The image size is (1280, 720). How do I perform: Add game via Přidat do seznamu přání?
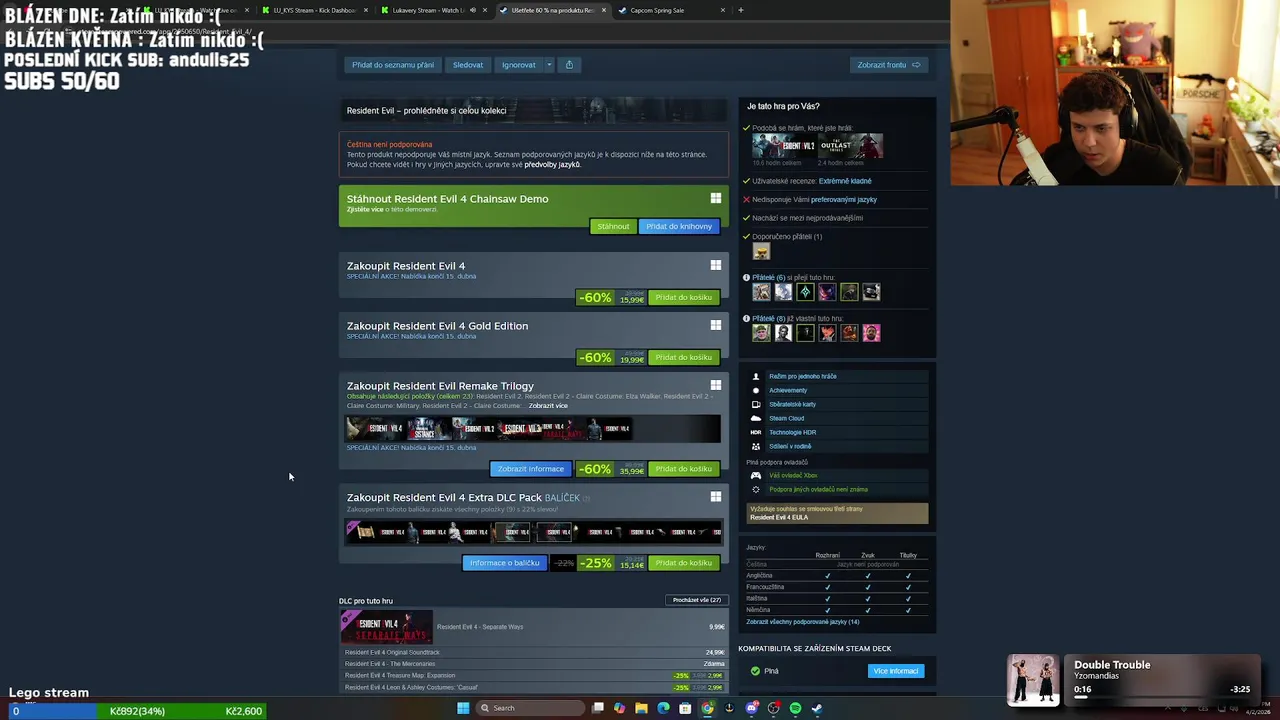pos(393,65)
